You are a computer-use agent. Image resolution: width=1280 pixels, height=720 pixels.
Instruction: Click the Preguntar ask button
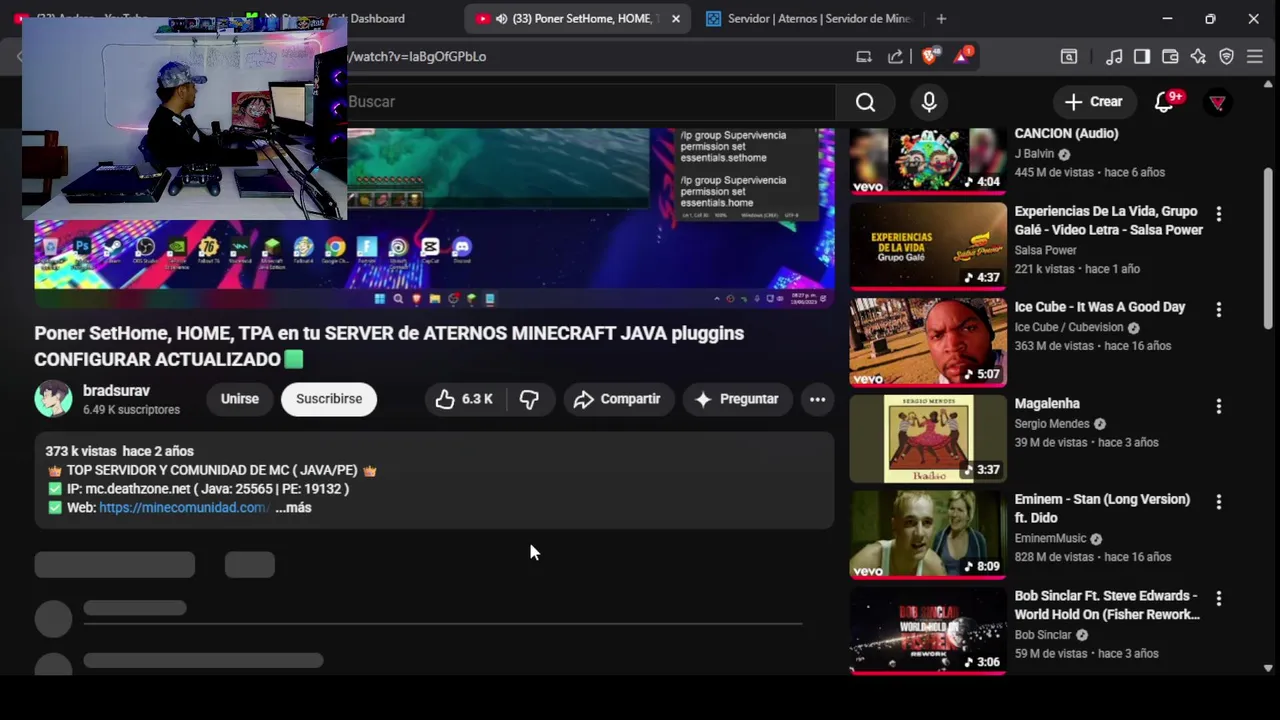[x=737, y=399]
